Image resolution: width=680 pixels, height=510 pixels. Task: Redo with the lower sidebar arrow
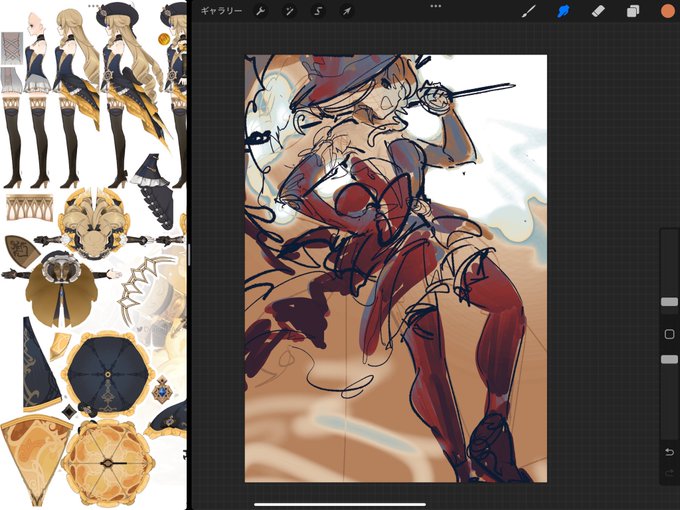click(x=669, y=473)
